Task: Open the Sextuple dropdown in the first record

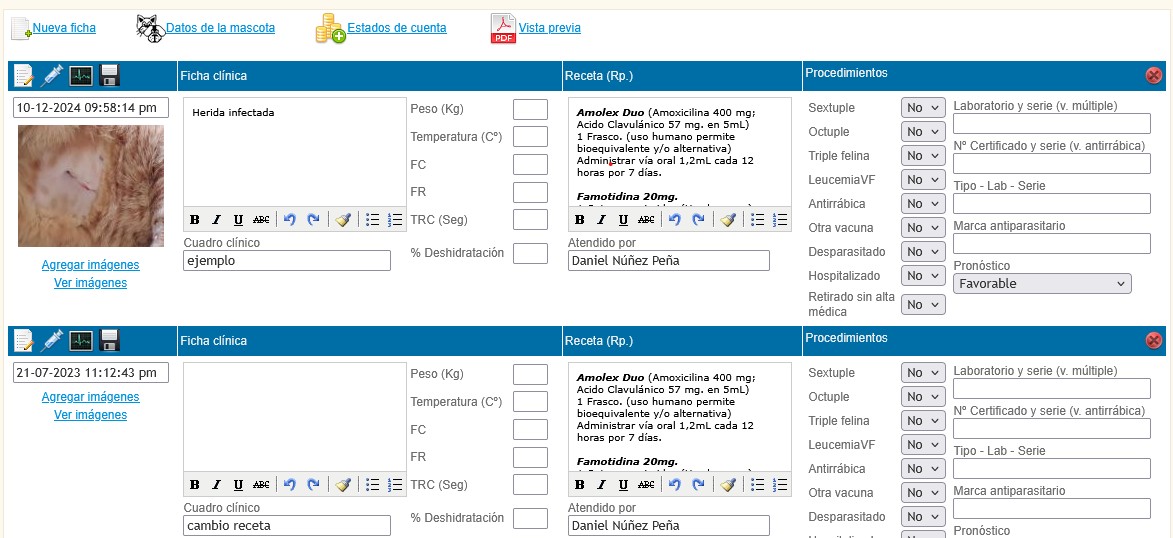Action: (x=923, y=108)
